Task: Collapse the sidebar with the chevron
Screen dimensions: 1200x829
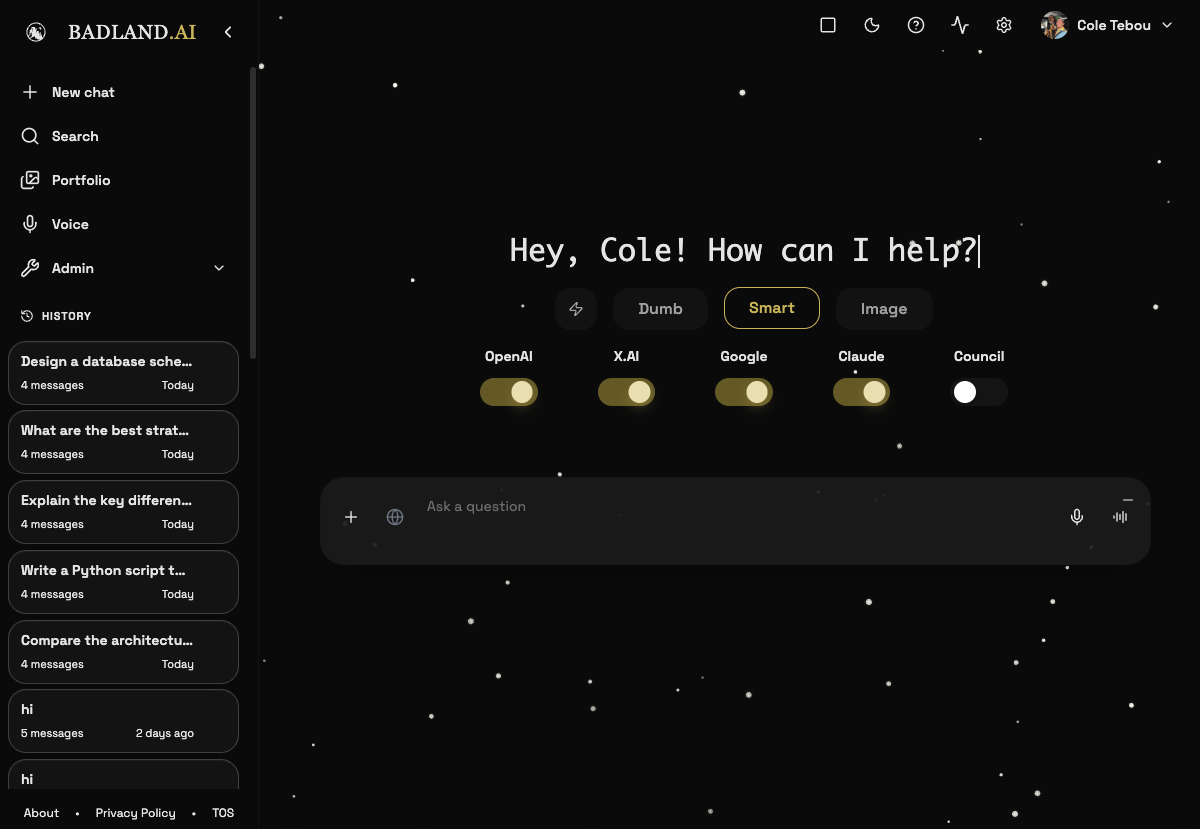Action: tap(228, 31)
